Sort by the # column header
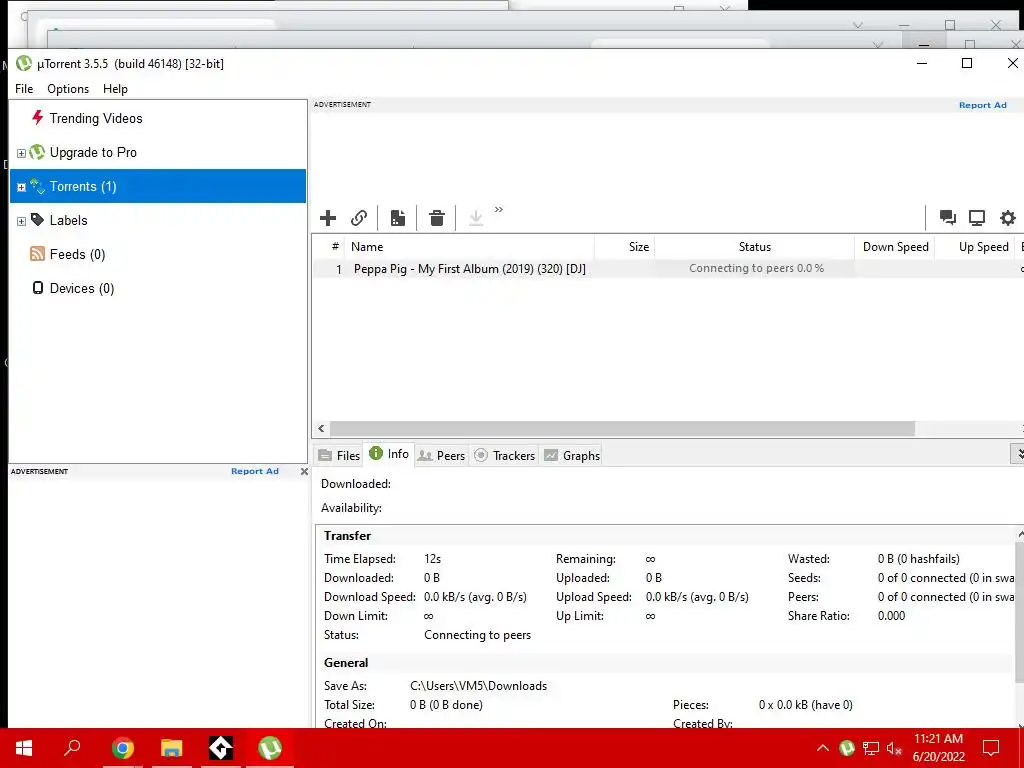 click(330, 247)
